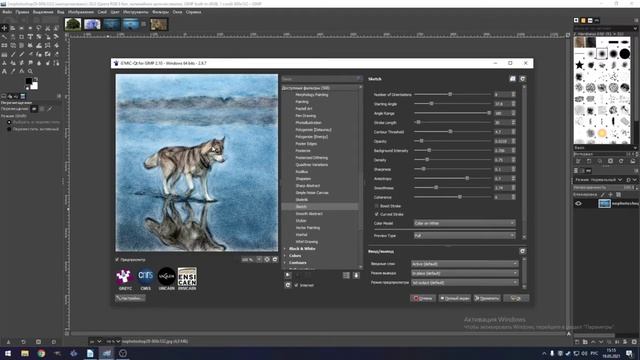Viewport: 640px width, 360px height.
Task: Select the star-shaped brush in Brushes panel
Action: click(x=579, y=65)
